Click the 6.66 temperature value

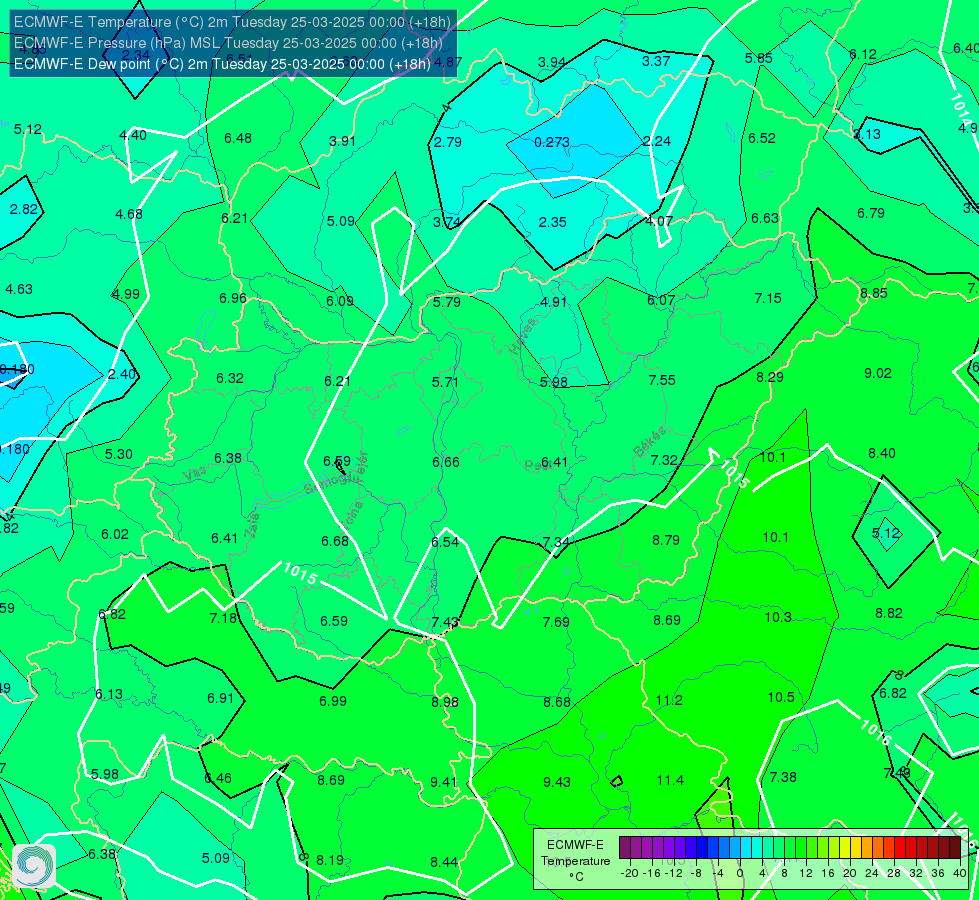click(x=446, y=463)
